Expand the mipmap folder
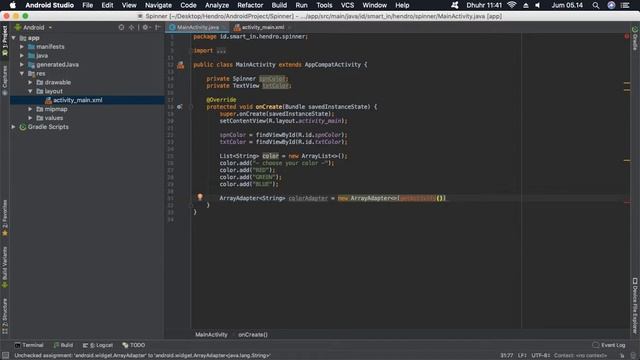 pyautogui.click(x=31, y=109)
